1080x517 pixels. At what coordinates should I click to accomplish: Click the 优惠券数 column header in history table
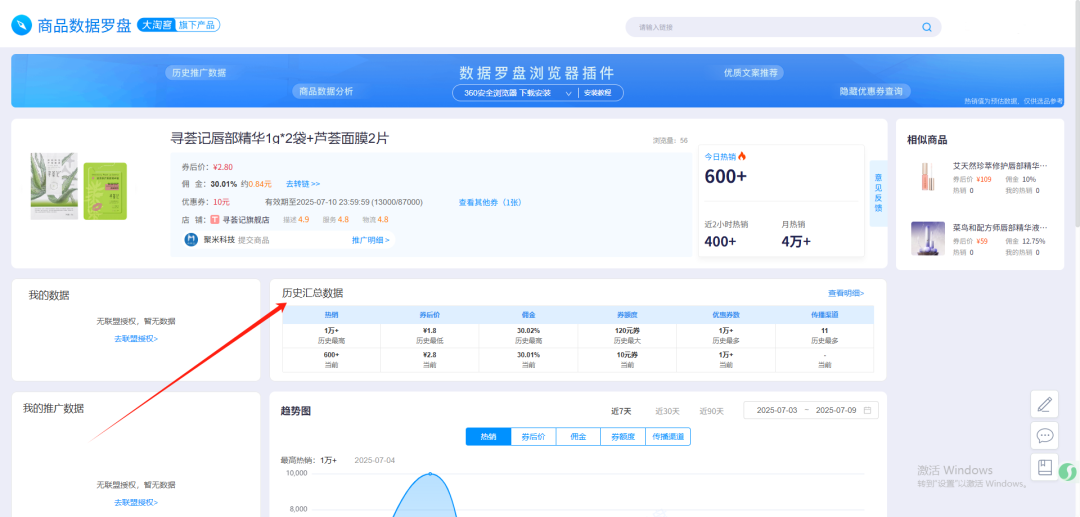coord(726,315)
